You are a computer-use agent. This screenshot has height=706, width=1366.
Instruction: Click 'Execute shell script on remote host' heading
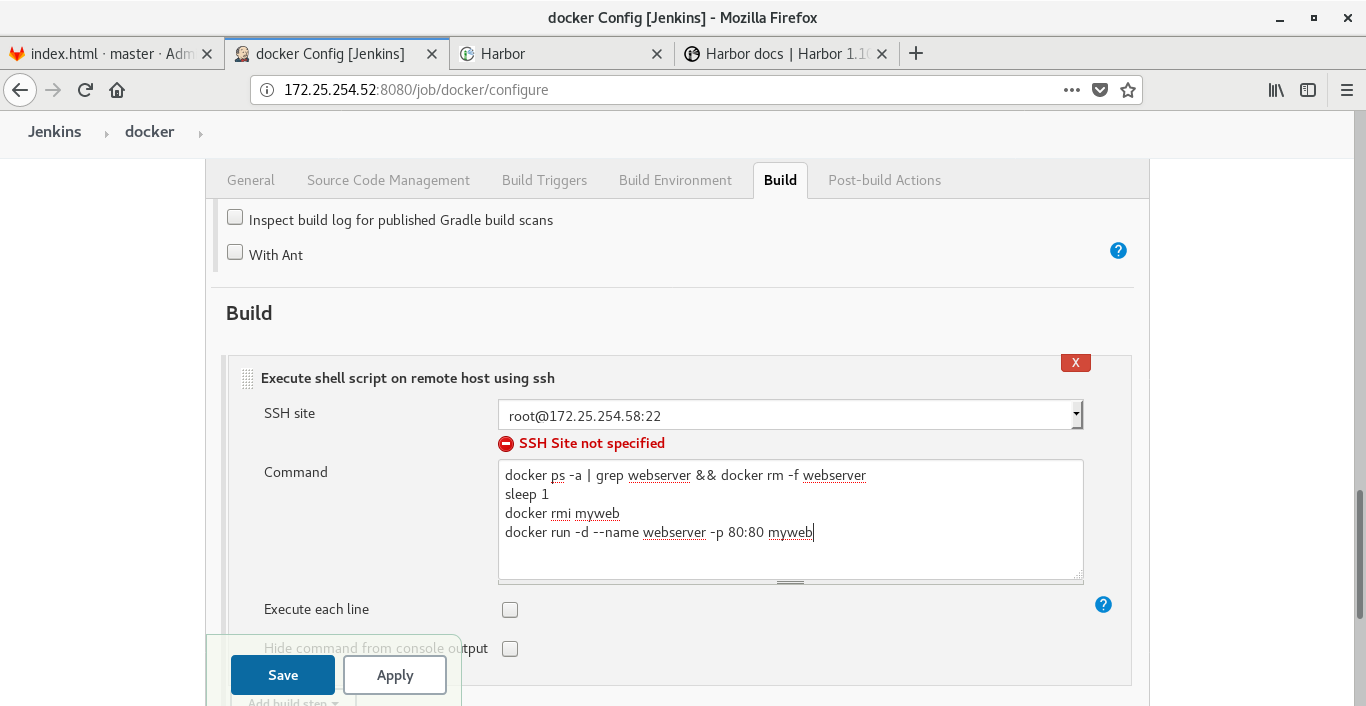click(408, 378)
